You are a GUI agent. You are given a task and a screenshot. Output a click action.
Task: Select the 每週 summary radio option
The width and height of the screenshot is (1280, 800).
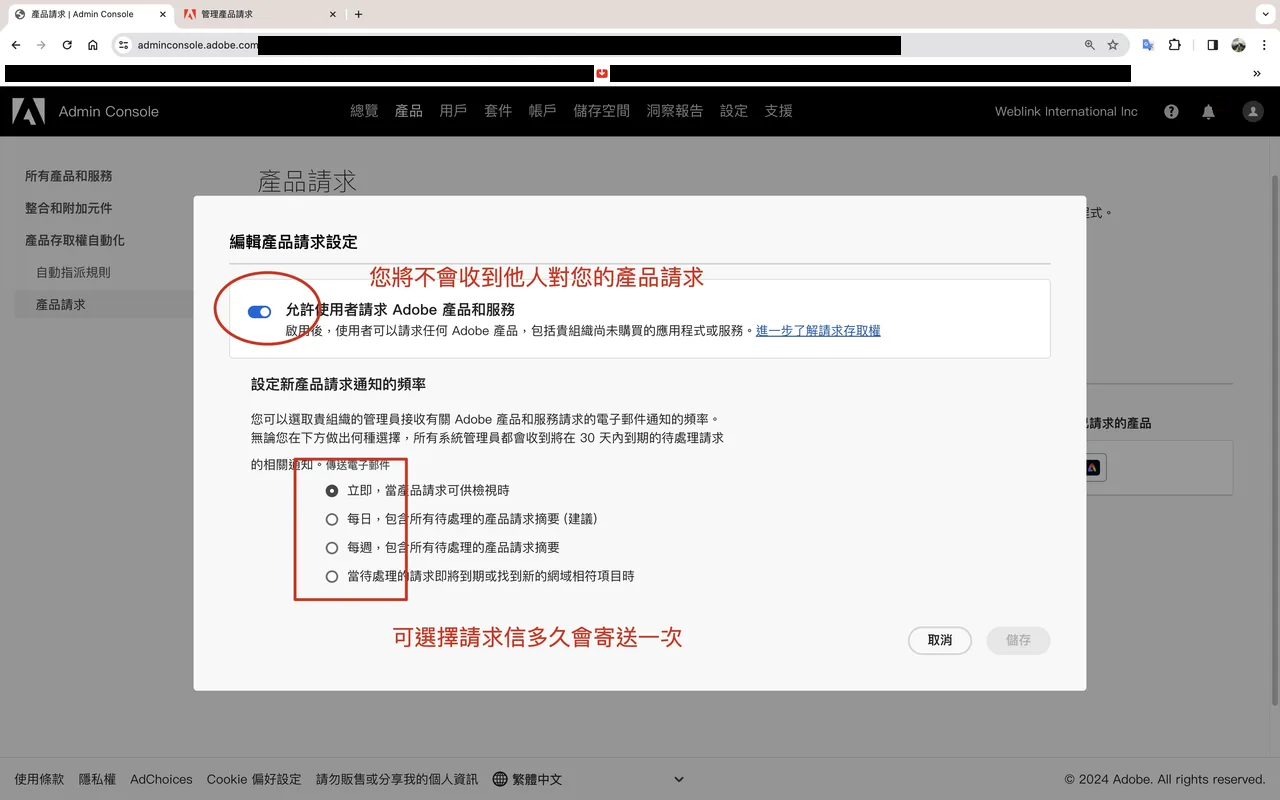pyautogui.click(x=332, y=548)
